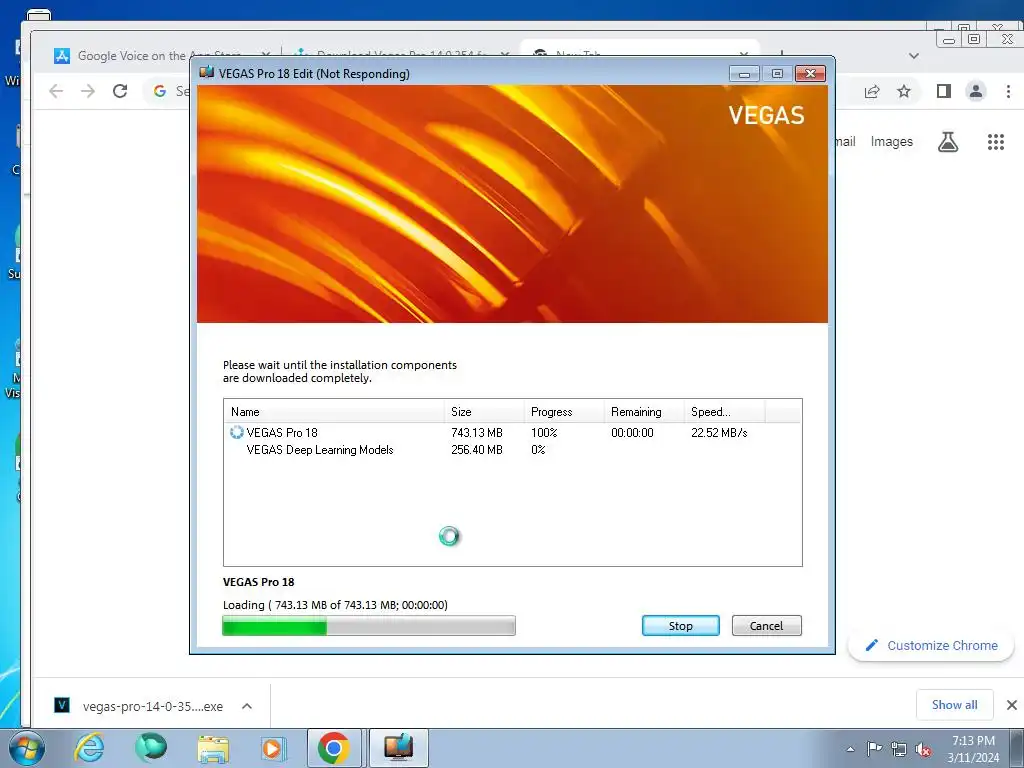
Task: Close the VEGAS Pro 18 Edit window
Action: point(810,73)
